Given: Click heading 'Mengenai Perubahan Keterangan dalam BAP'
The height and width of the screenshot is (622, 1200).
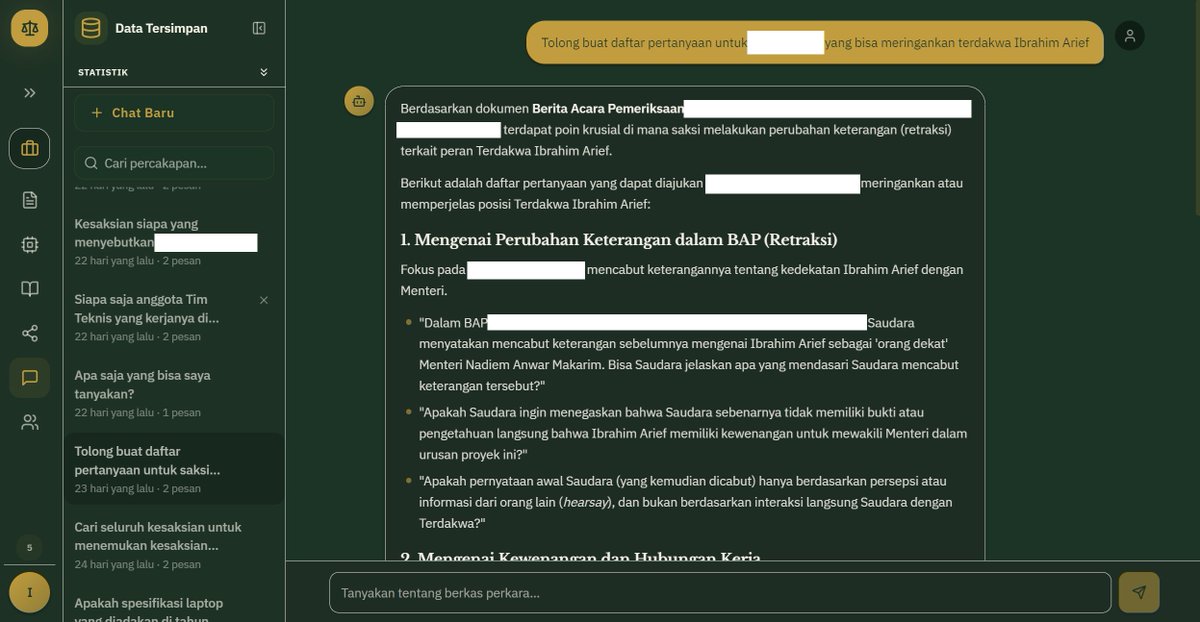Looking at the screenshot, I should coord(619,240).
